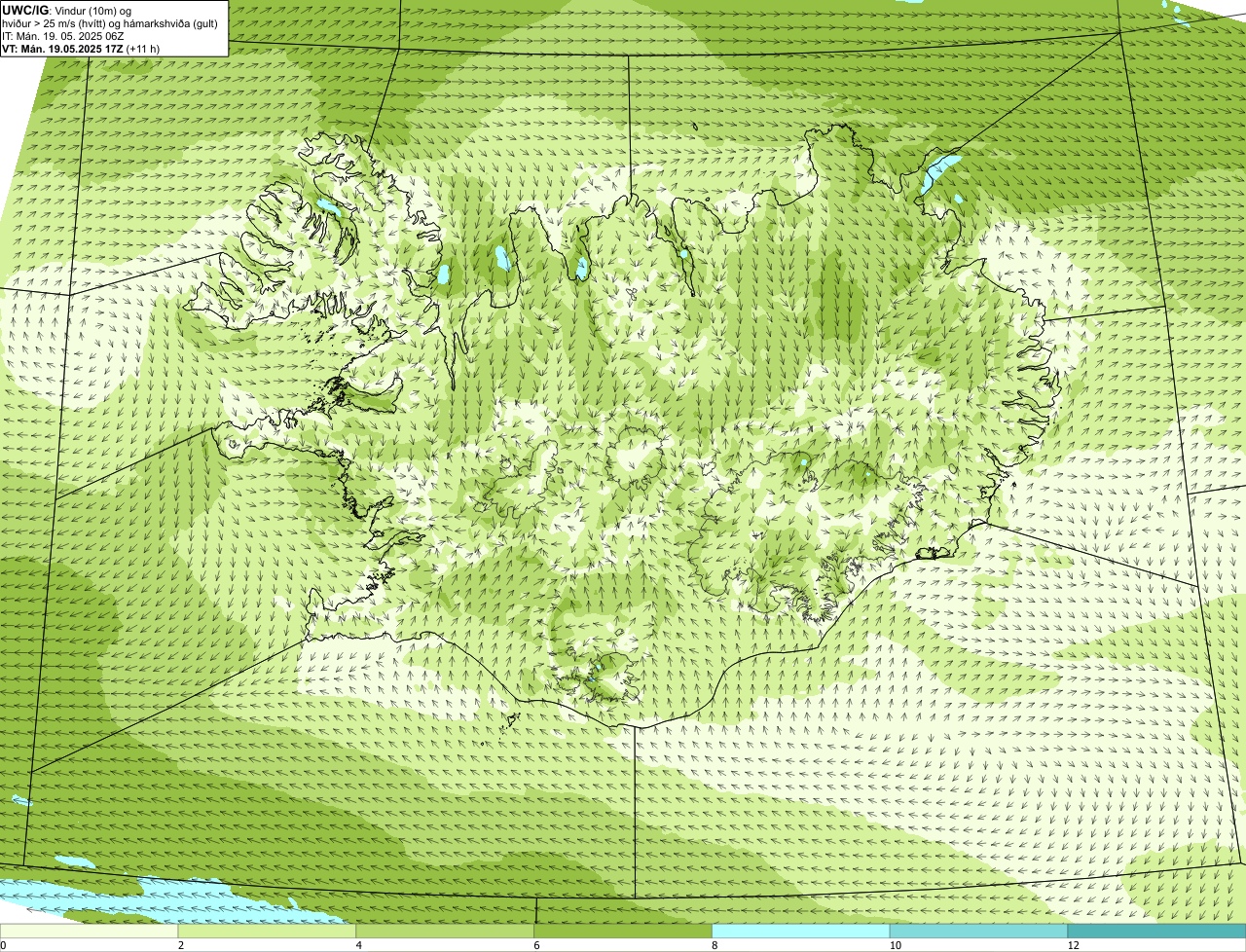Click the teal legend swatch above 12 m/s
Screen dimensions: 1246x952
click(x=1157, y=931)
